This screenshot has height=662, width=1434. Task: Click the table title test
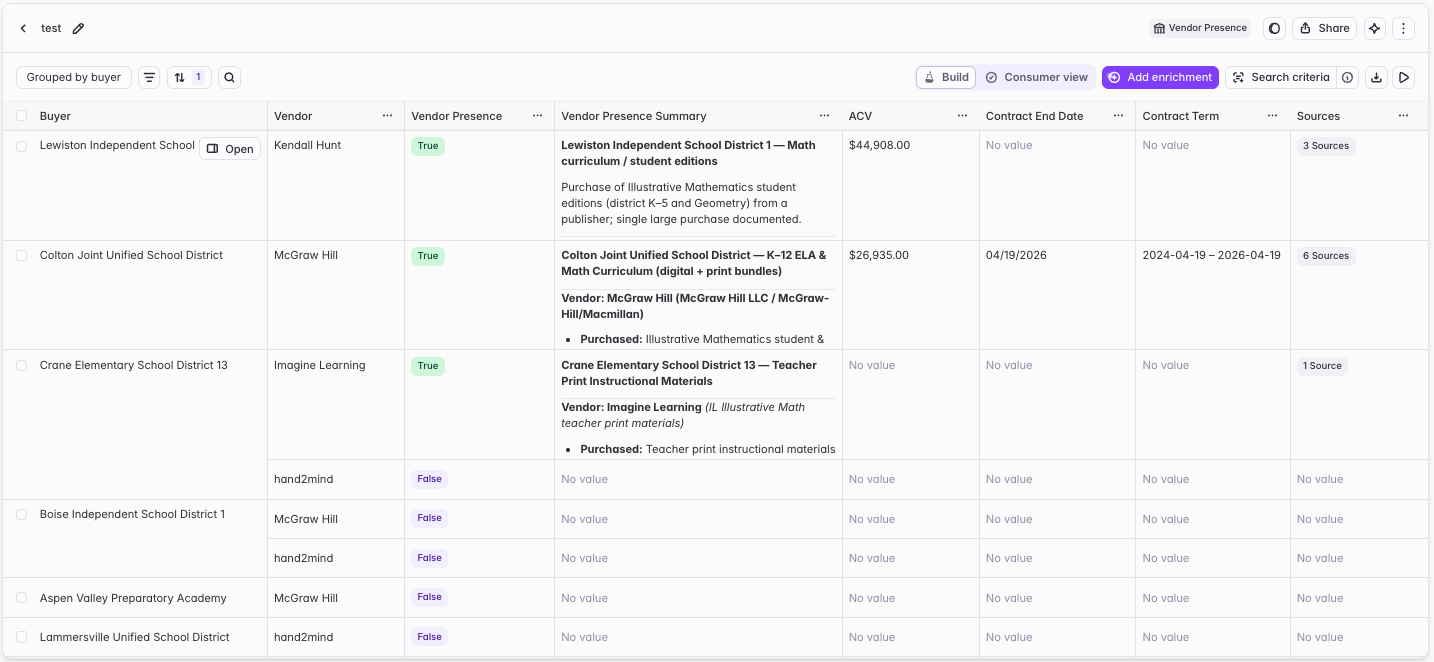(51, 28)
